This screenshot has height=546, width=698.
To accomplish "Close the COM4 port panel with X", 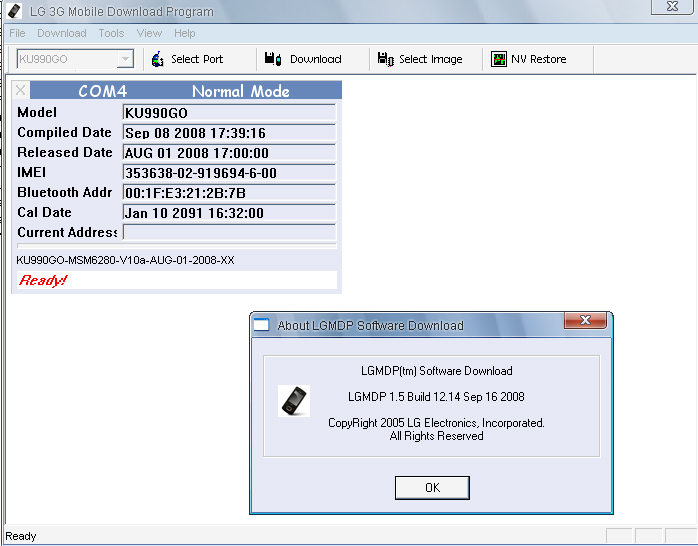I will pos(20,90).
